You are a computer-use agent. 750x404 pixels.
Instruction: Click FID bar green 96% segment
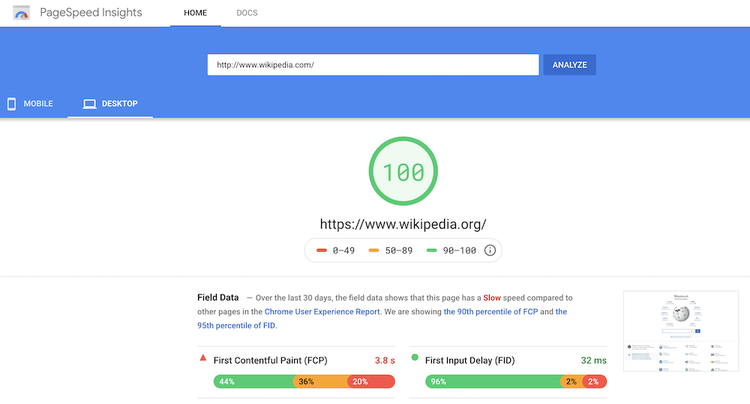pos(493,382)
